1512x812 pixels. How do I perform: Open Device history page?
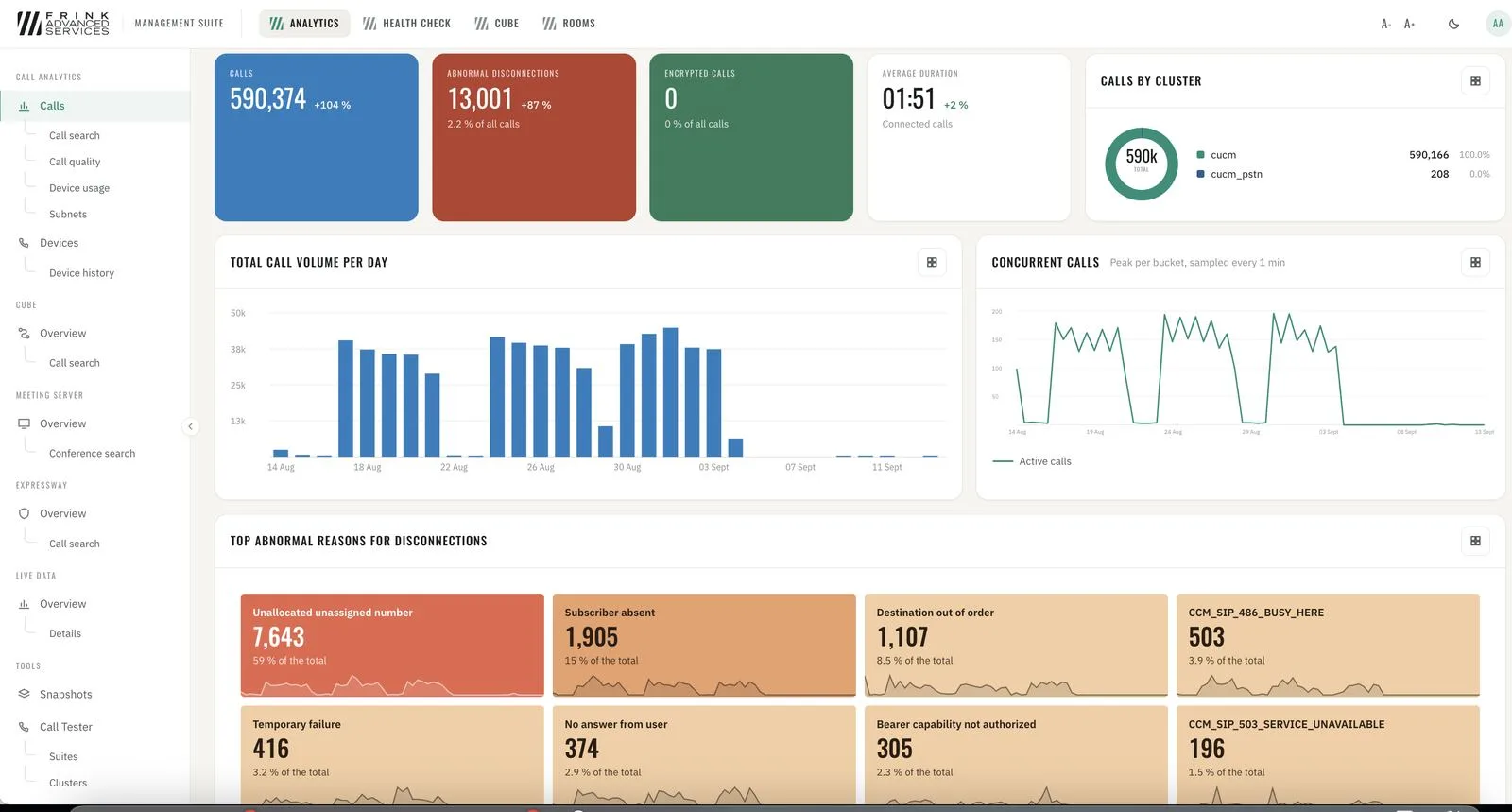pos(81,273)
